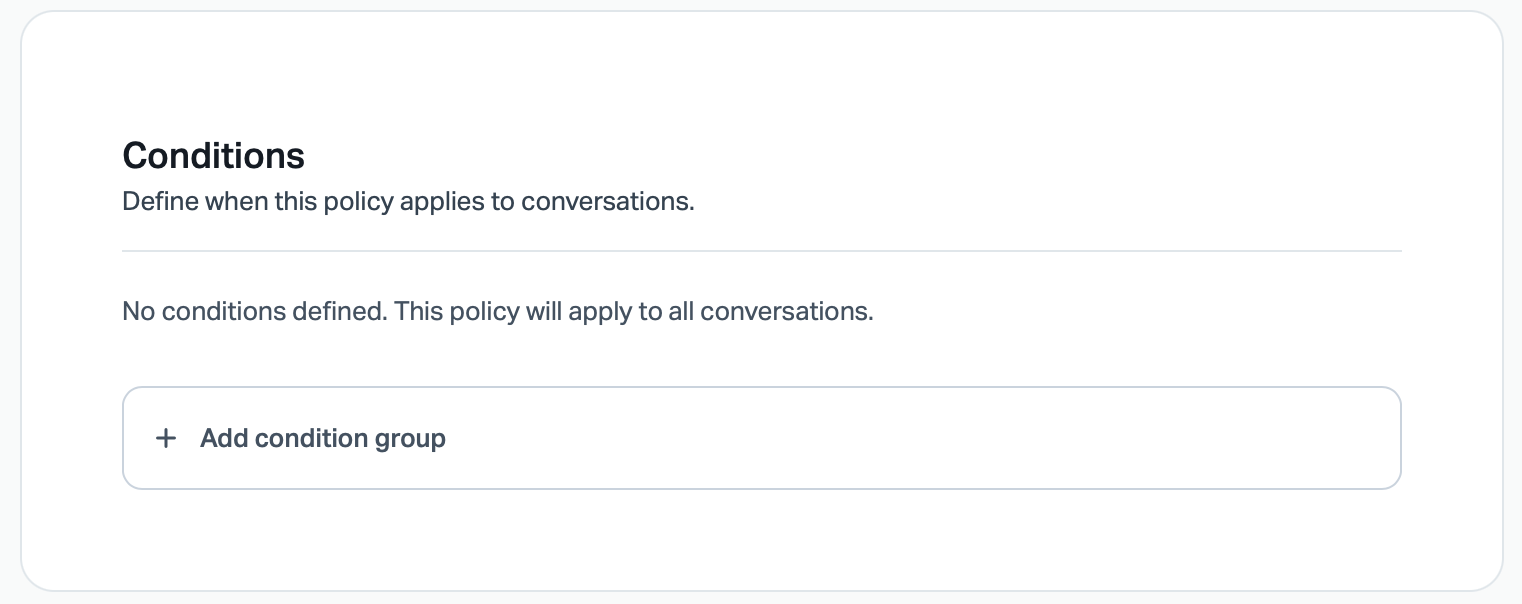Click 'This policy will apply to all conversations'

(x=633, y=311)
